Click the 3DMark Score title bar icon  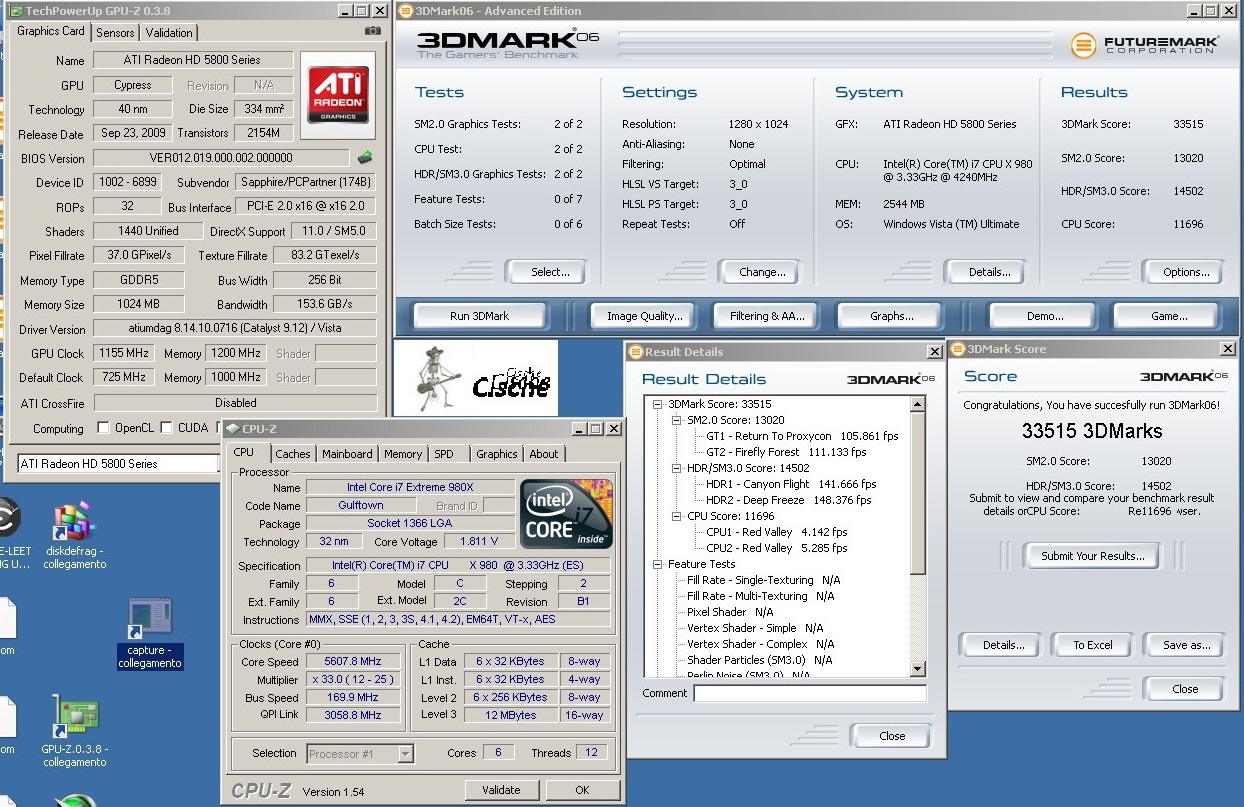(957, 349)
